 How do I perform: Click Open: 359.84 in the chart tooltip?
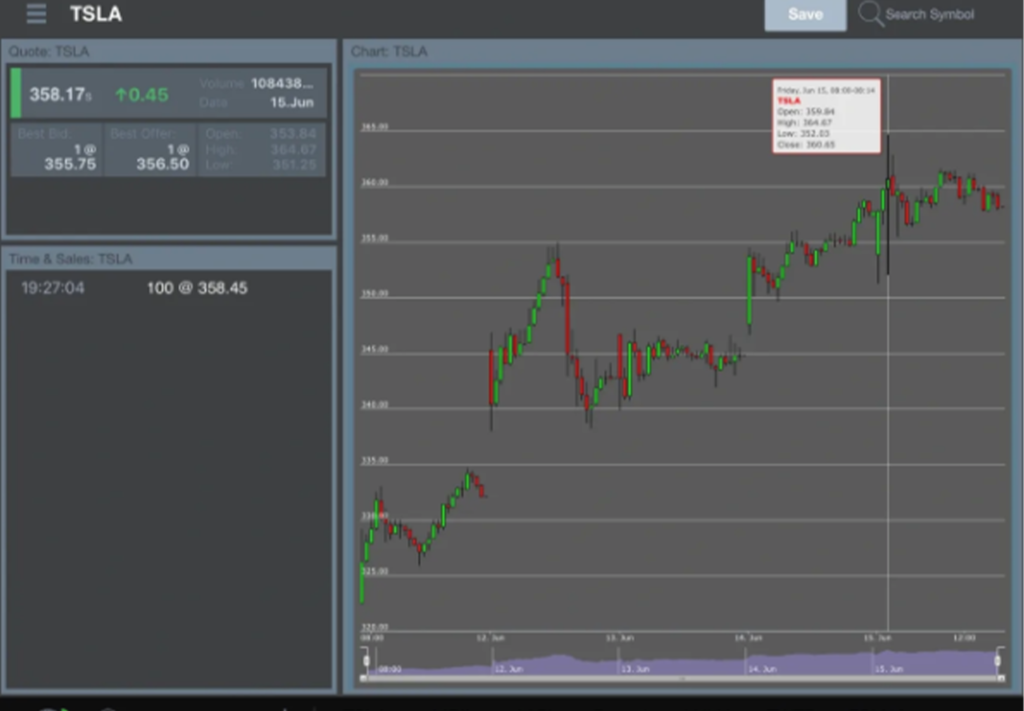[806, 112]
